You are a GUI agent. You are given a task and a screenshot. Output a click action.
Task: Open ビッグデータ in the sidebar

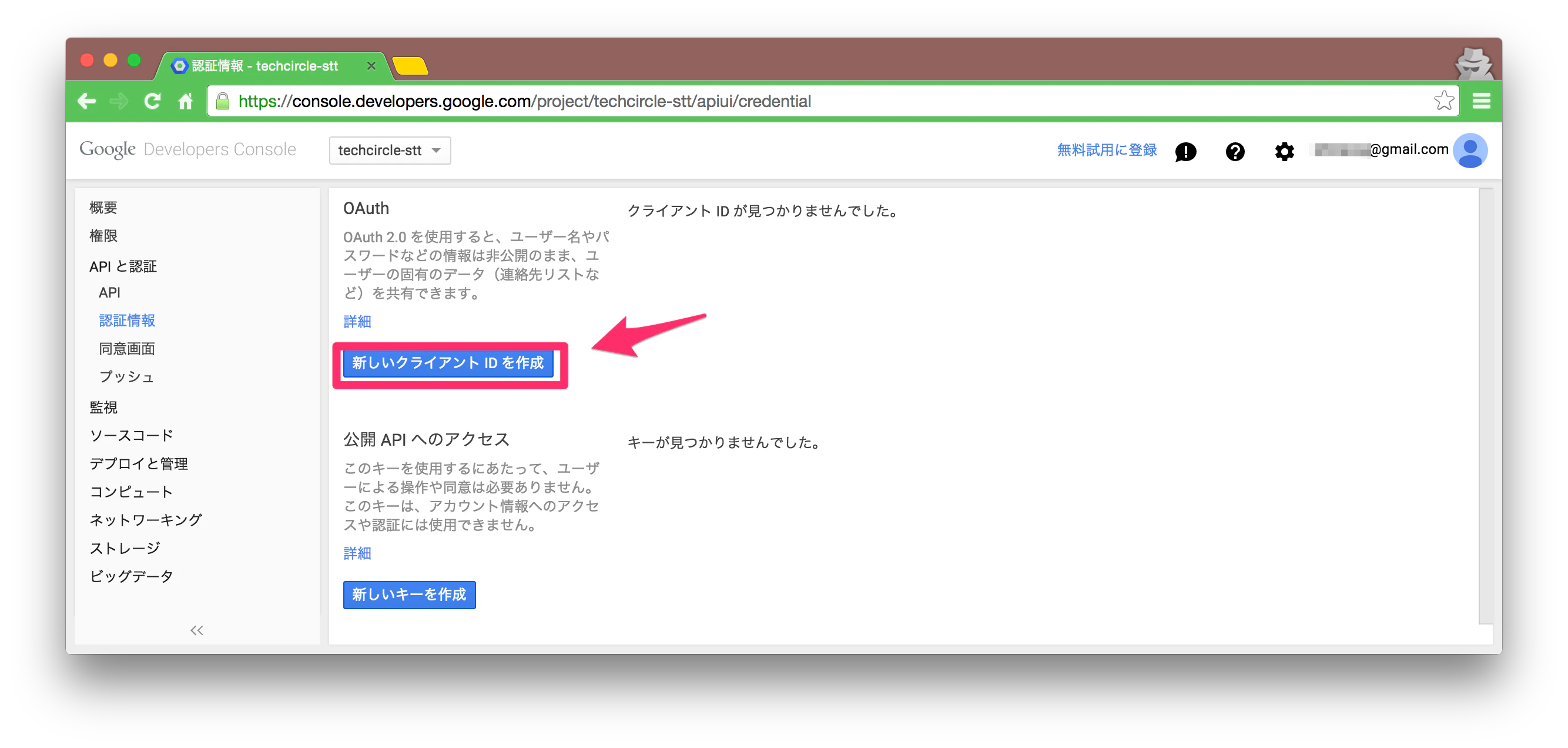[x=132, y=576]
